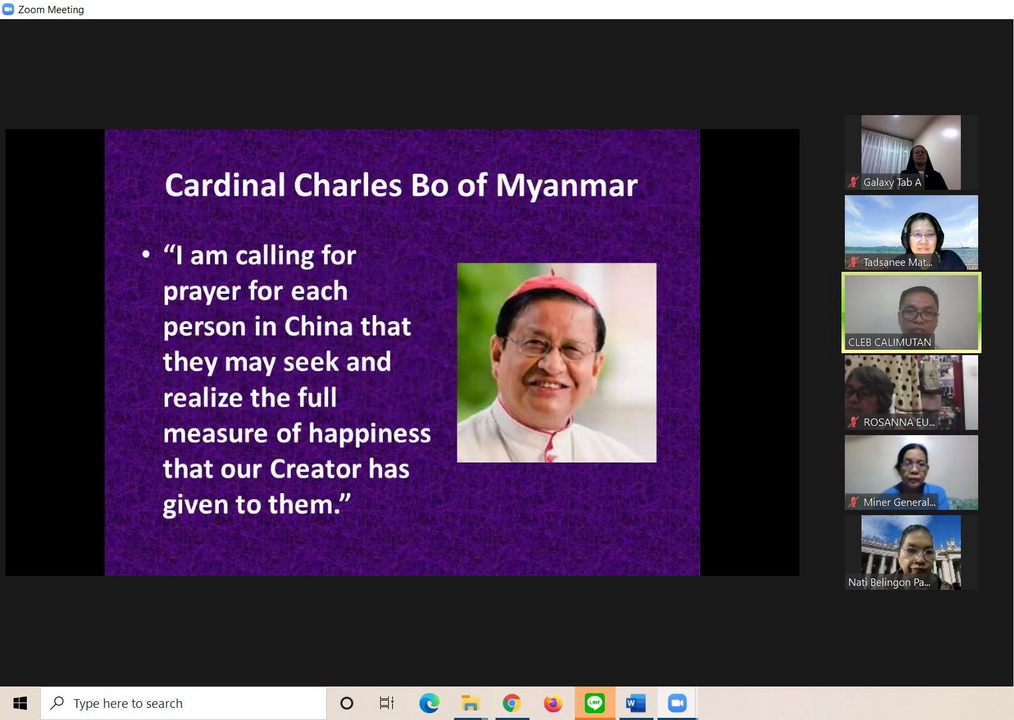Open Cortana circle icon on taskbar
Image resolution: width=1014 pixels, height=720 pixels.
point(346,703)
